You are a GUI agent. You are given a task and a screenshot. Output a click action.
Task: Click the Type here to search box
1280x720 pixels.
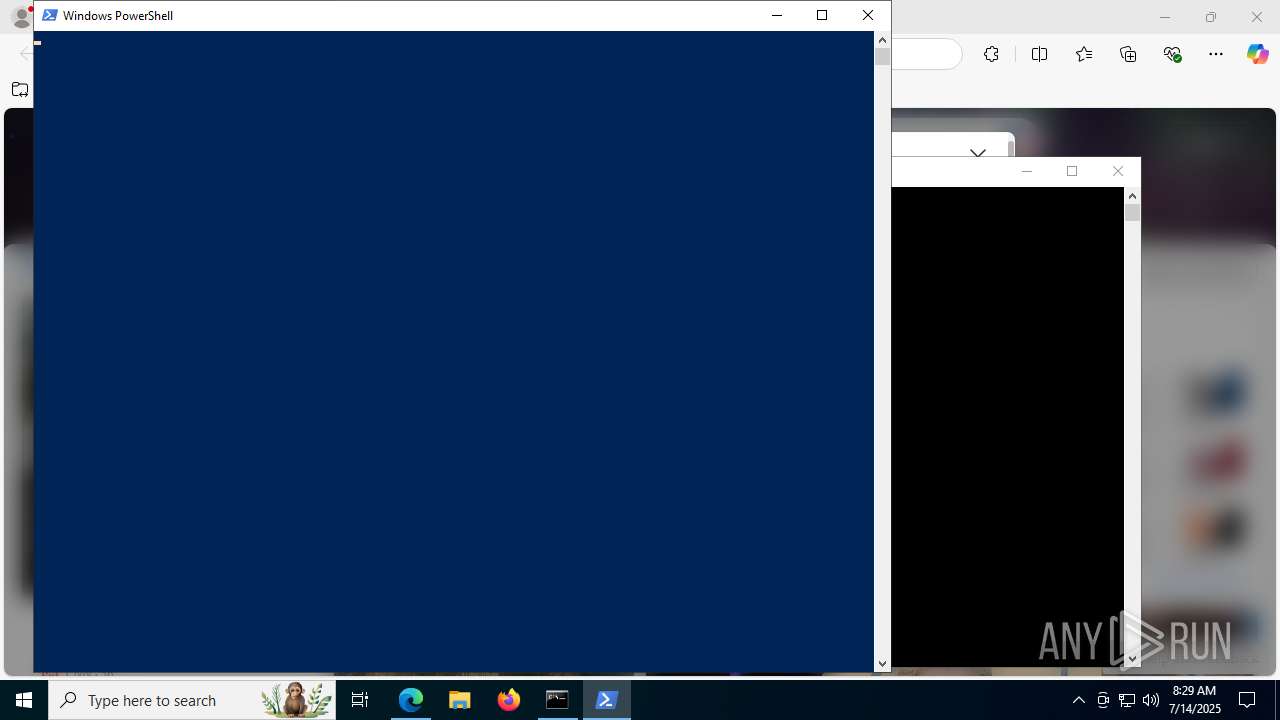pos(192,700)
